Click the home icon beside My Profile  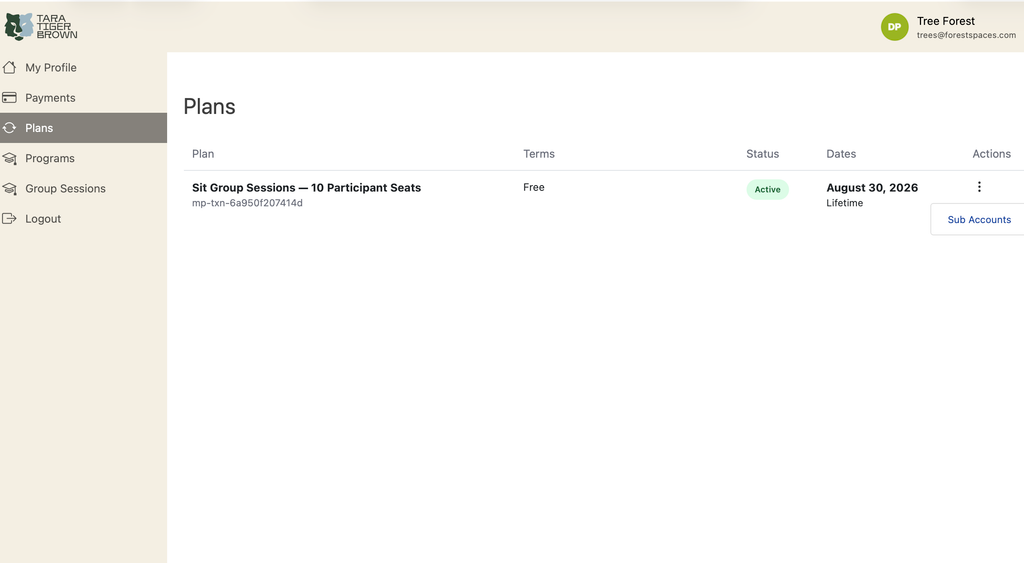click(x=9, y=67)
